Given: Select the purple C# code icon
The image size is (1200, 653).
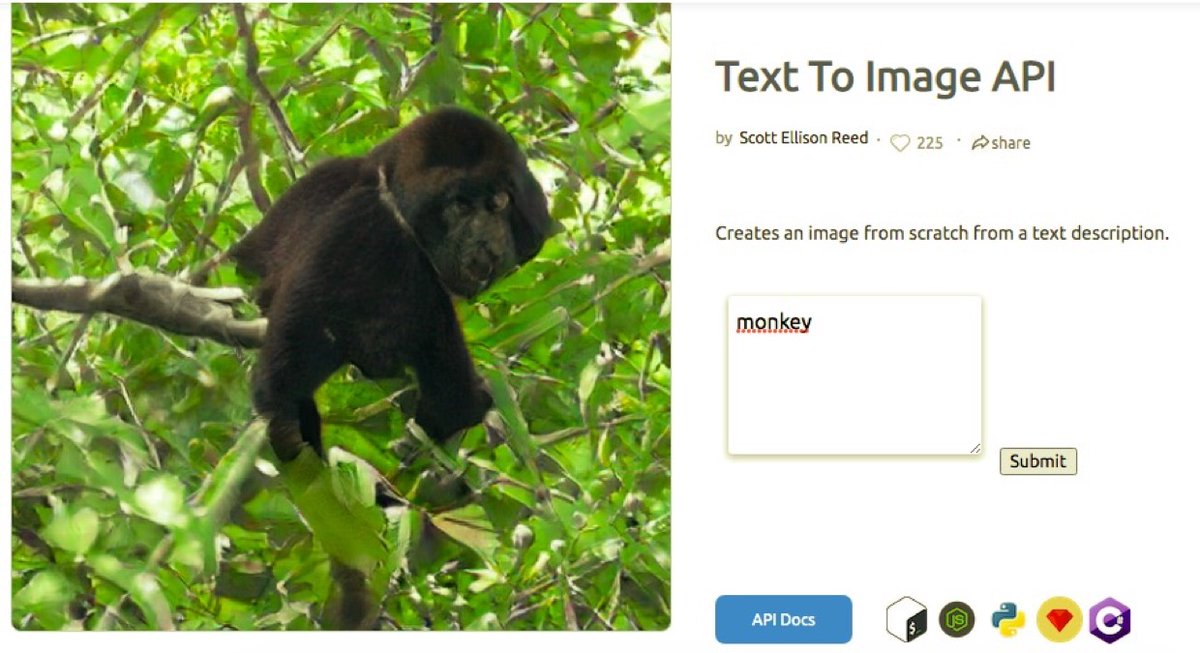Looking at the screenshot, I should coord(1110,620).
